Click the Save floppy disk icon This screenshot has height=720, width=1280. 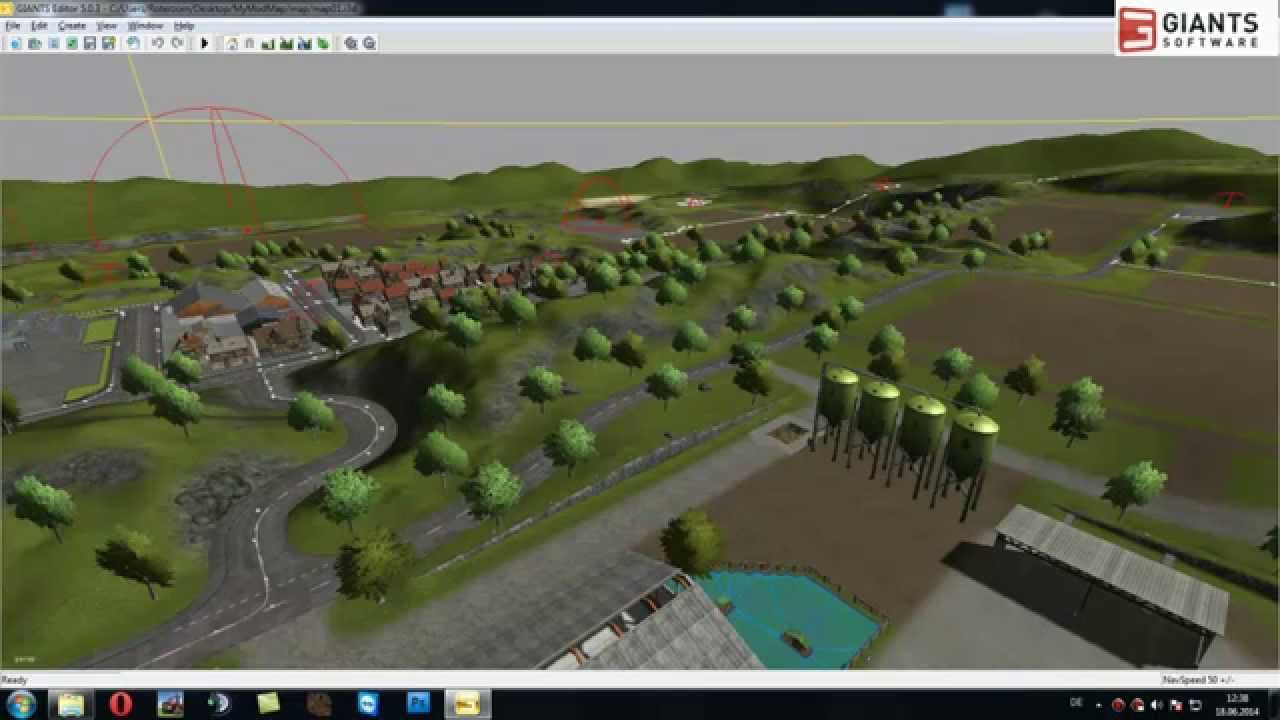[x=90, y=43]
